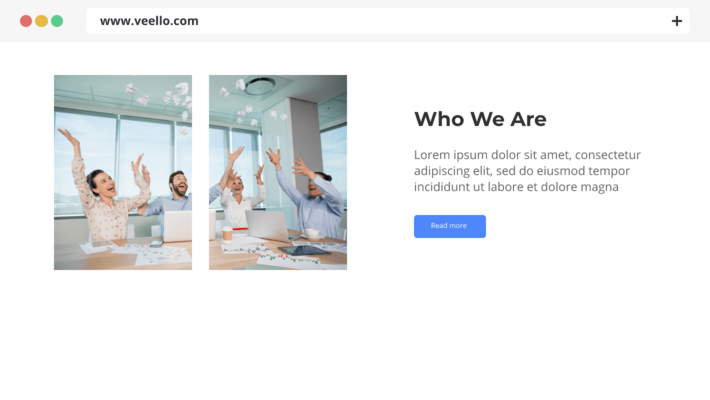710x400 pixels.
Task: Click the plus icon for a new tab
Action: click(x=676, y=21)
